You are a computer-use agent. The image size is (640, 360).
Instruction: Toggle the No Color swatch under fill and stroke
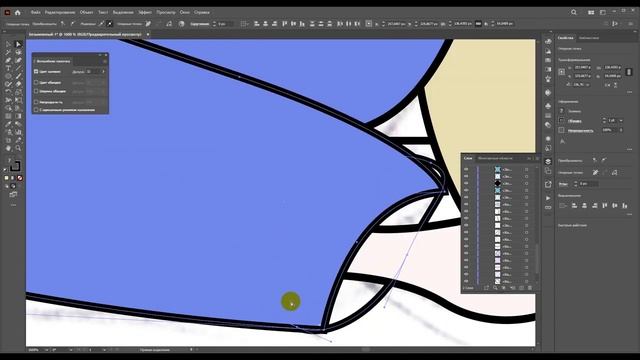20,178
